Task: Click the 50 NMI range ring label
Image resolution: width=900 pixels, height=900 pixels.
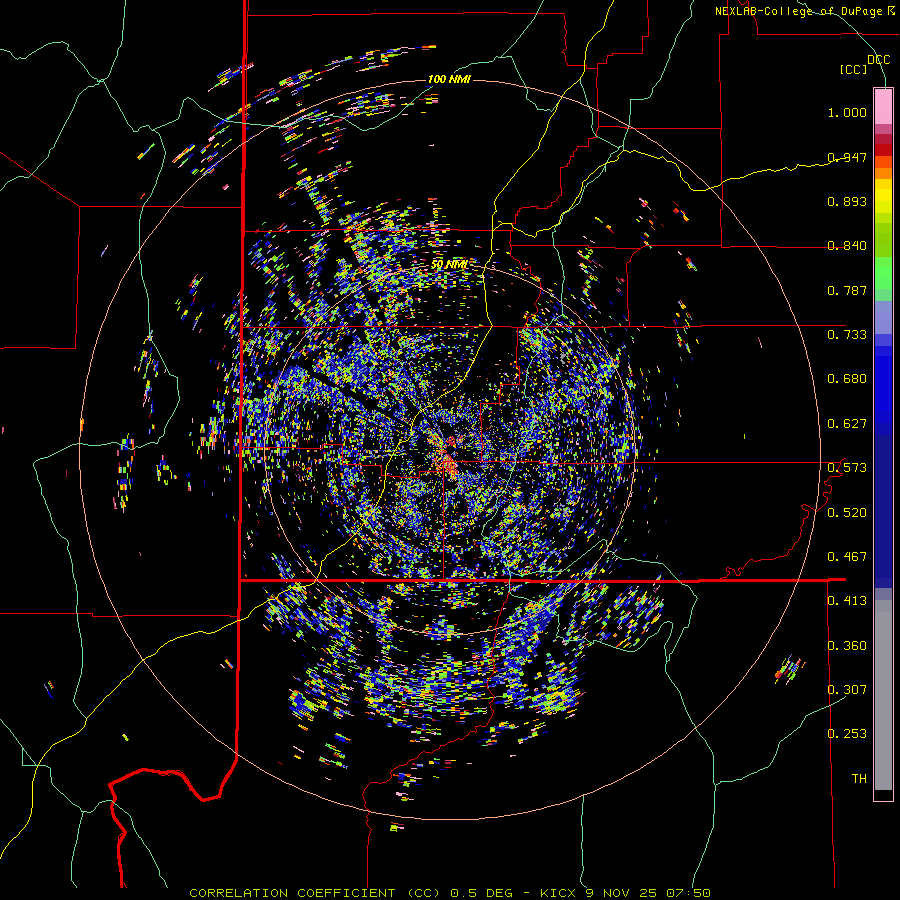Action: [449, 265]
